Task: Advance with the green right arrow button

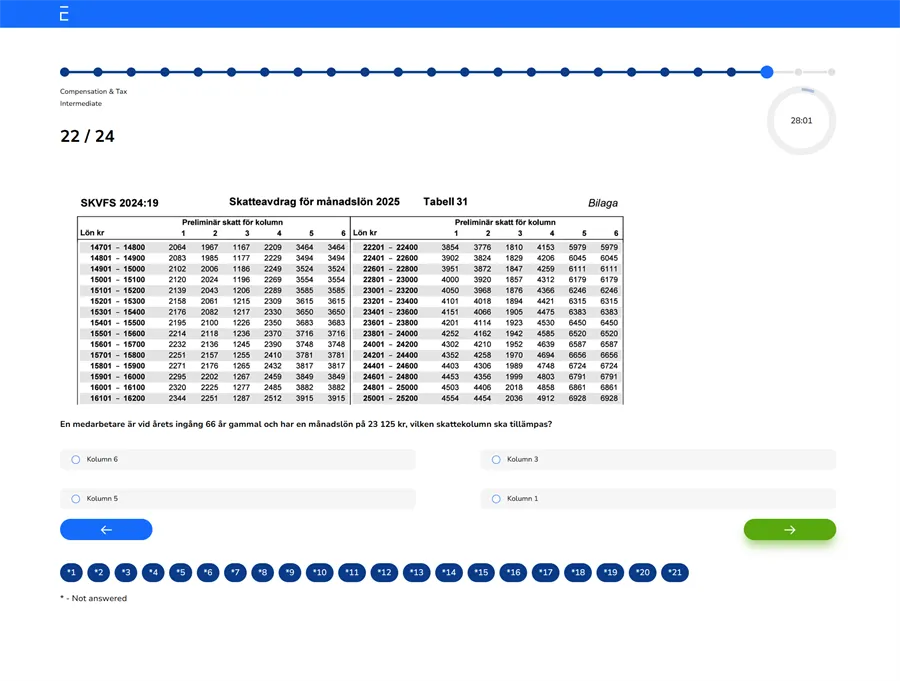Action: pos(789,530)
